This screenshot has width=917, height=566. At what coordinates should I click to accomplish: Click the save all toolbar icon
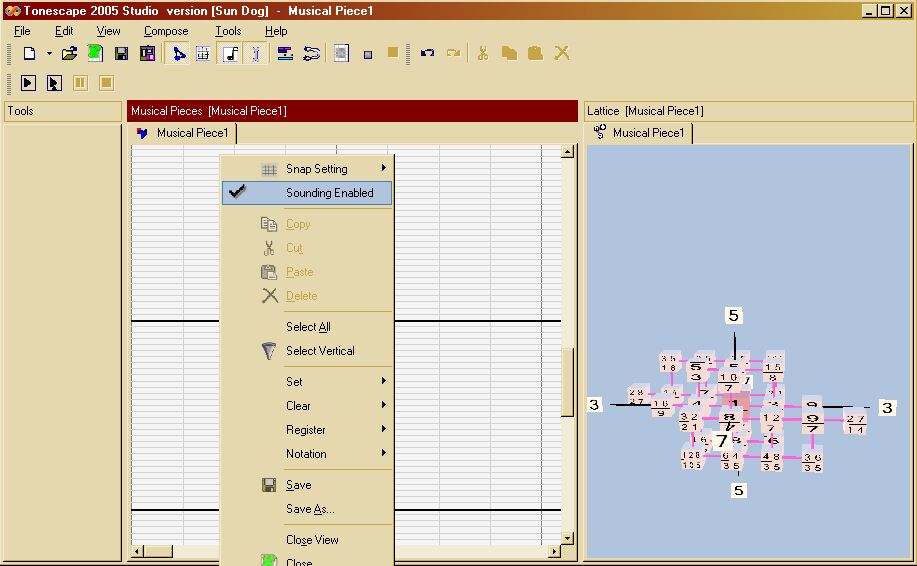coord(147,54)
